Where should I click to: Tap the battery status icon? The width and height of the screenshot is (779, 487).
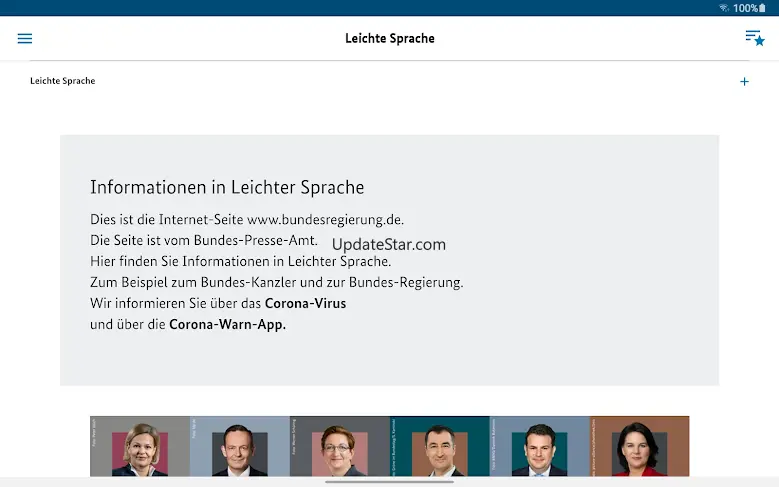[766, 8]
